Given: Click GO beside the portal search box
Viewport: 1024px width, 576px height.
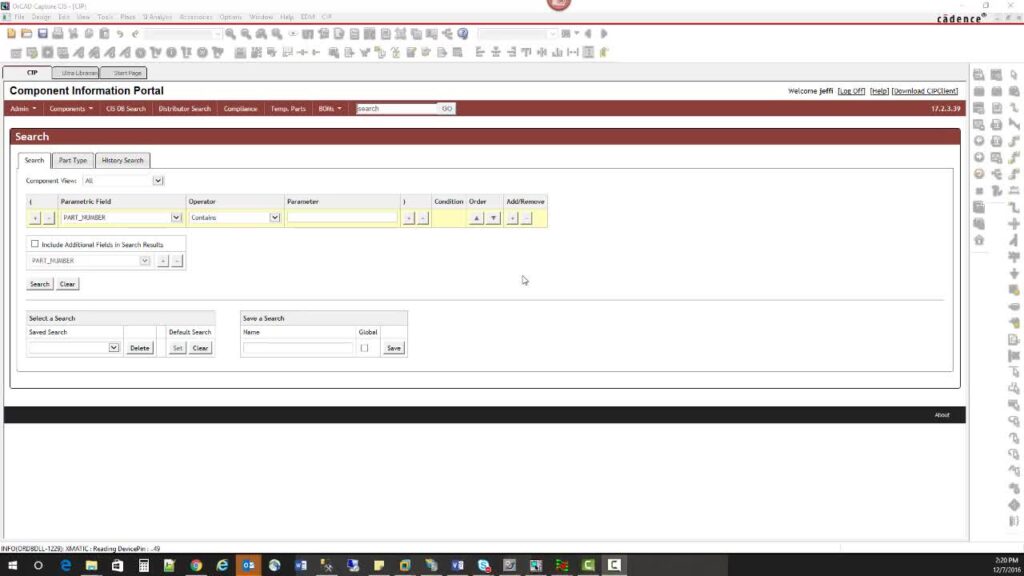Looking at the screenshot, I should point(447,109).
